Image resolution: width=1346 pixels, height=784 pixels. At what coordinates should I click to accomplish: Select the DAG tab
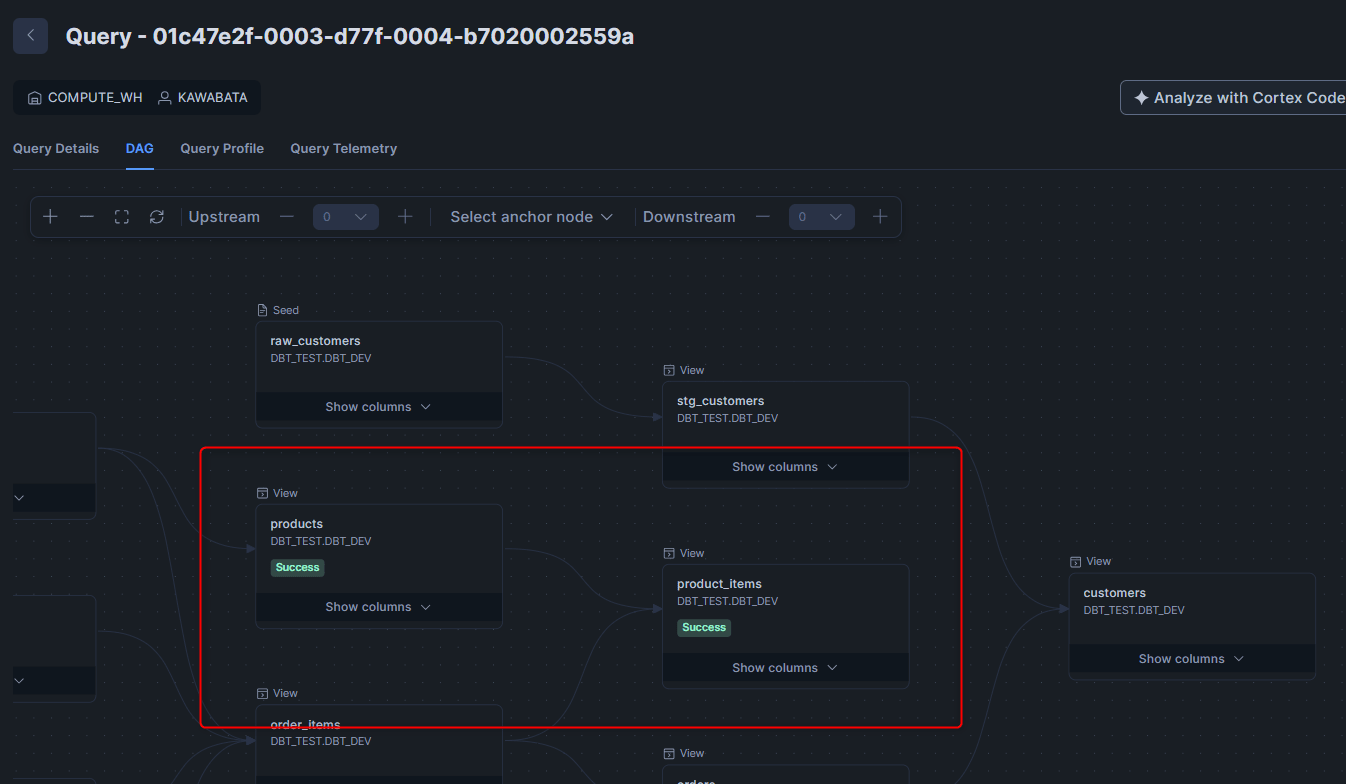(140, 149)
